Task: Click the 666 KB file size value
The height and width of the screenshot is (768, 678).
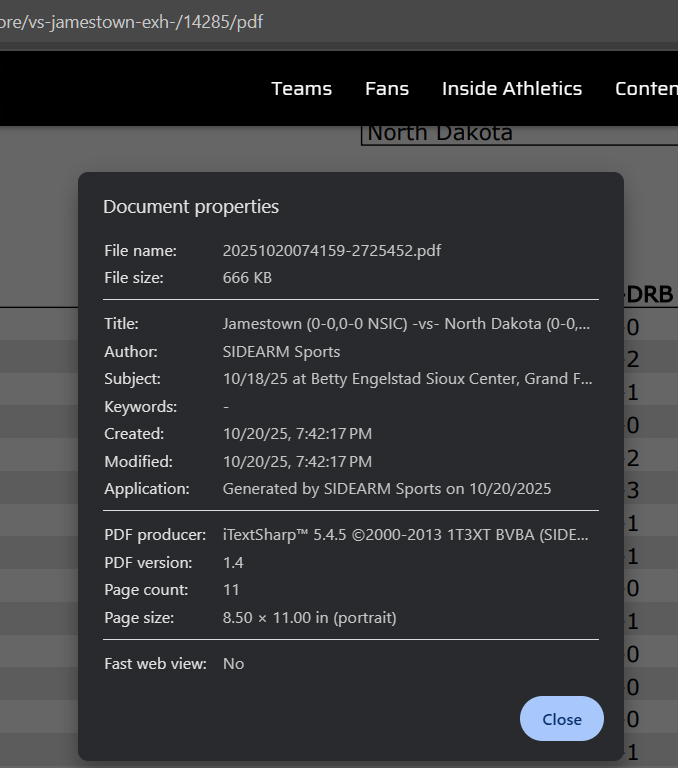Action: 247,278
